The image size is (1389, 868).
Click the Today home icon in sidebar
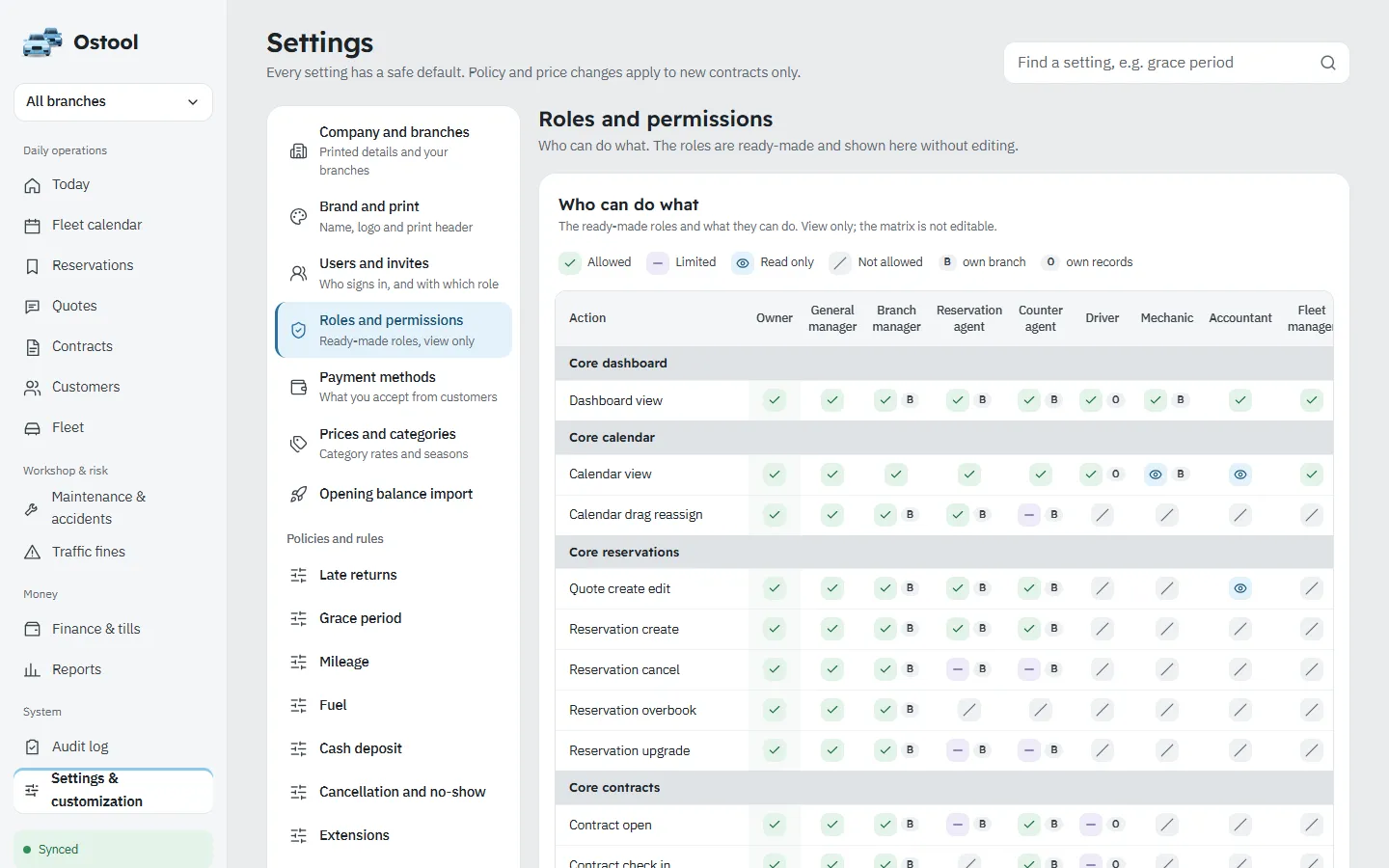(33, 185)
